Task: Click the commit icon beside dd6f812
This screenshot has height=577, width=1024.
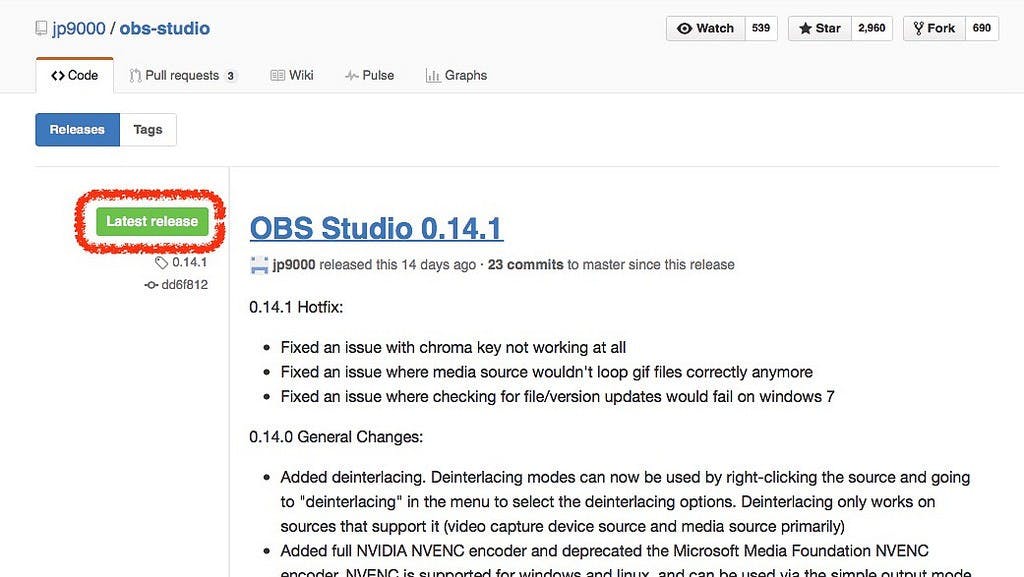Action: 151,285
